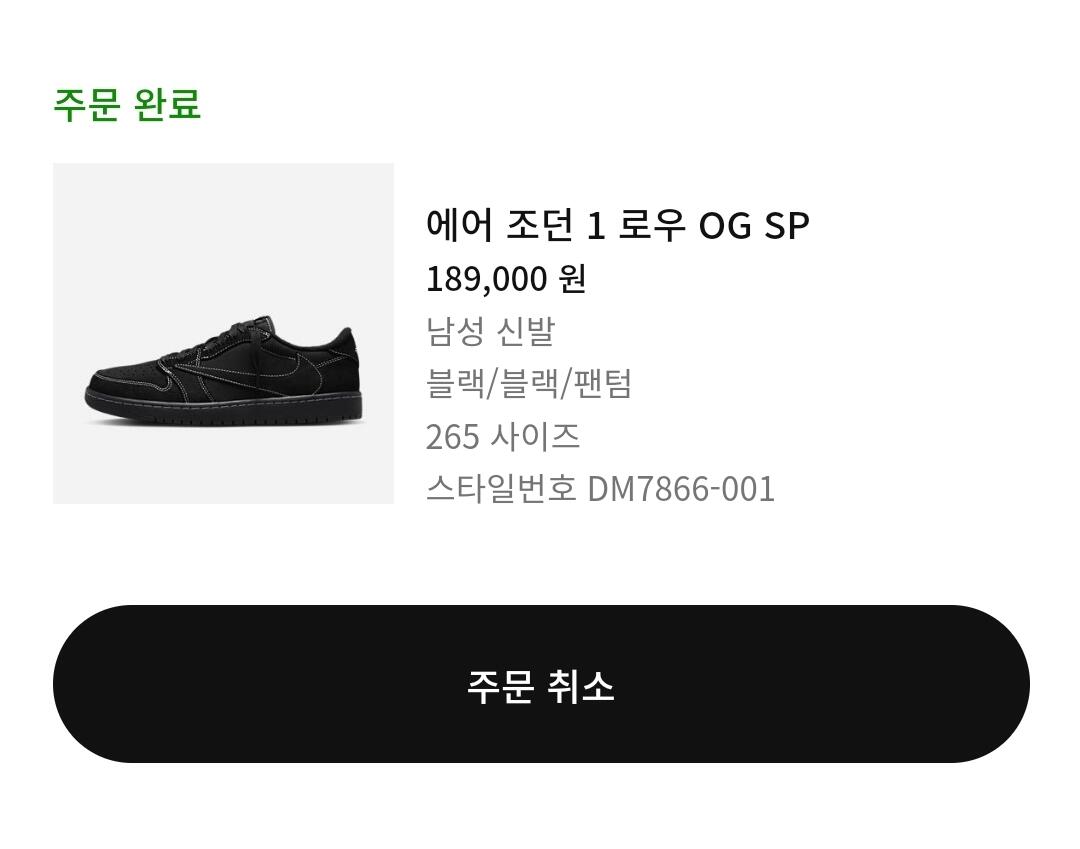Image resolution: width=1080 pixels, height=849 pixels.
Task: Click the 주문 취소 button
Action: point(540,685)
